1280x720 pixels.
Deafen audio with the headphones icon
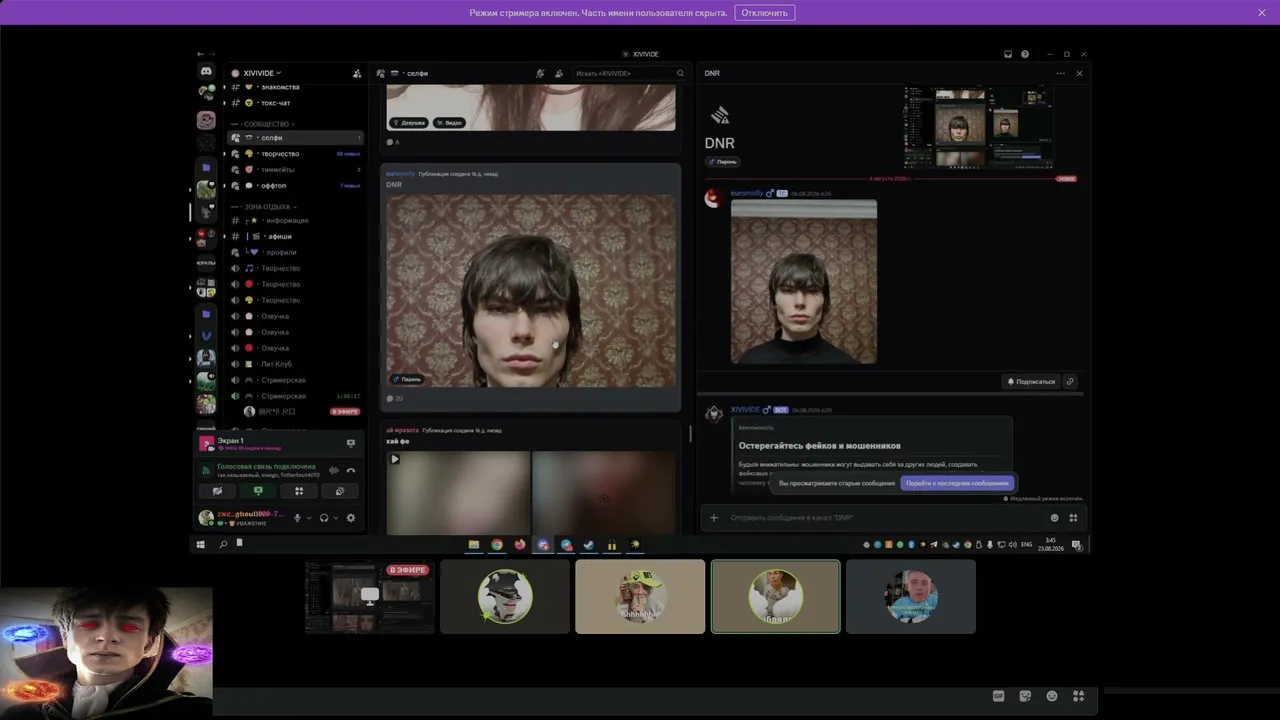point(324,518)
